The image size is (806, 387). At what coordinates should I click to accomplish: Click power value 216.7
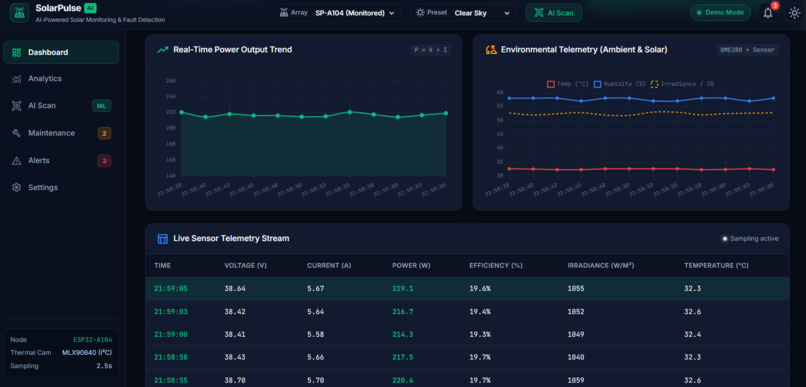point(402,311)
